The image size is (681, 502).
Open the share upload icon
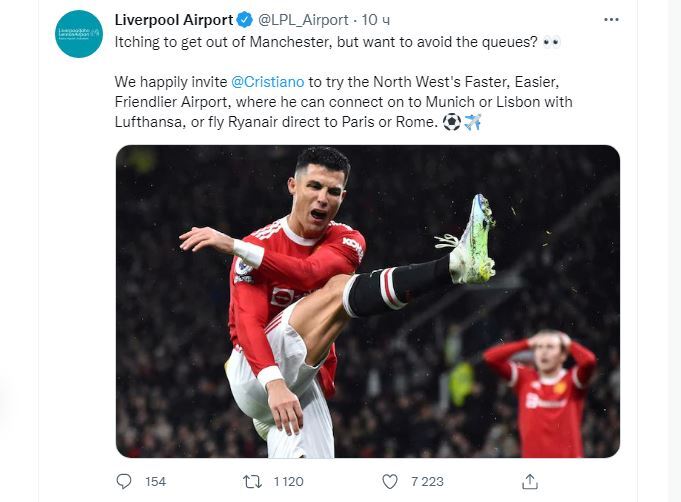530,481
